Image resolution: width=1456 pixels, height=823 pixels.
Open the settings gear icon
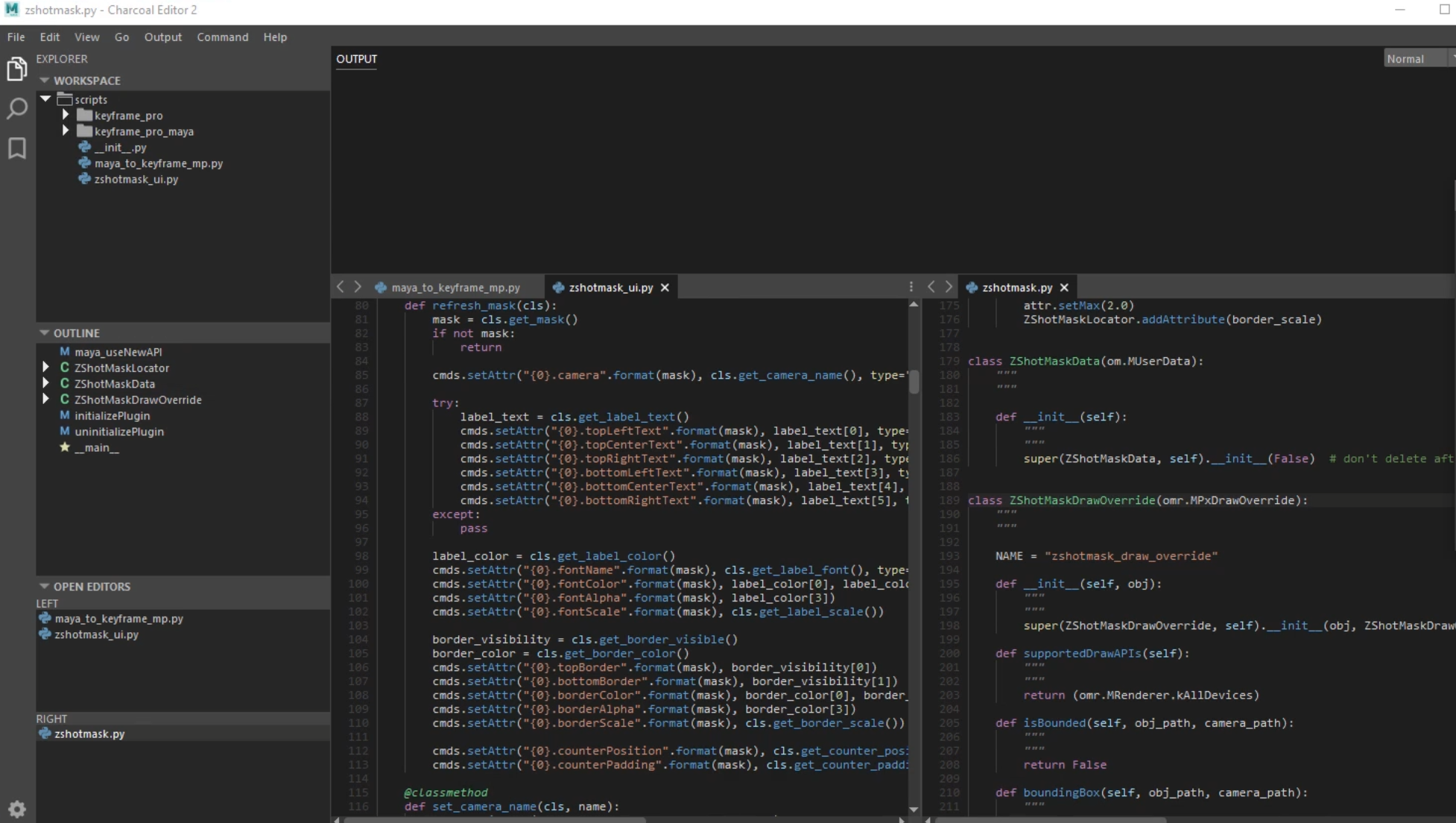[16, 809]
